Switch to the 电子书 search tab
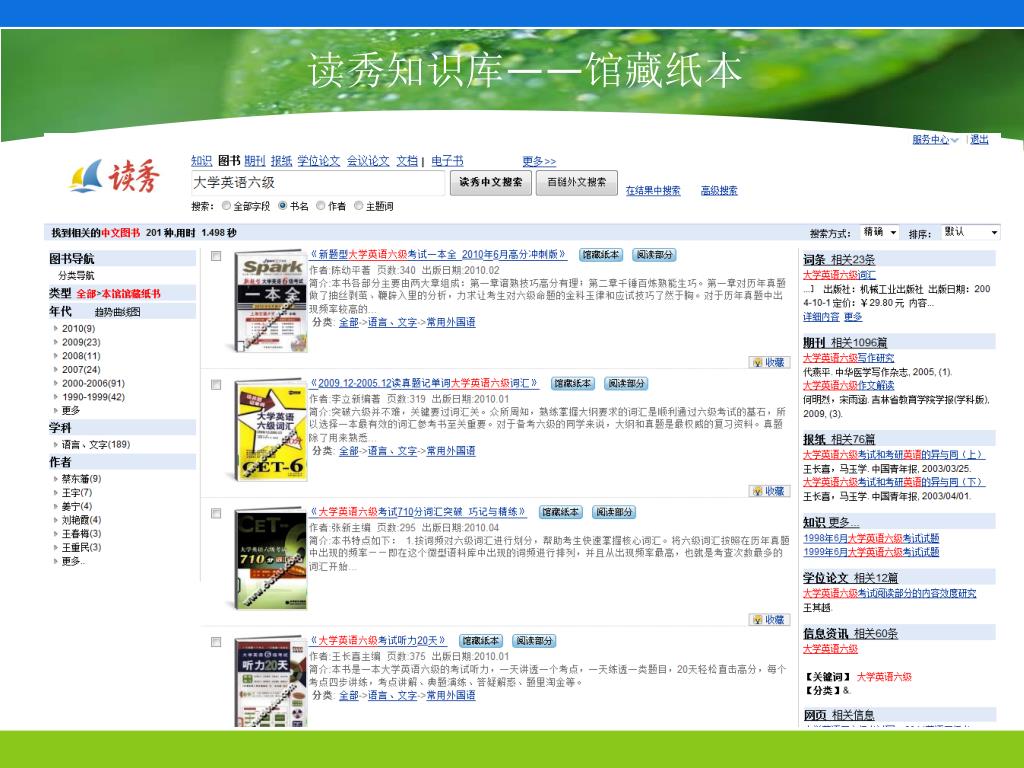Screen dimensions: 1024x768 point(447,161)
